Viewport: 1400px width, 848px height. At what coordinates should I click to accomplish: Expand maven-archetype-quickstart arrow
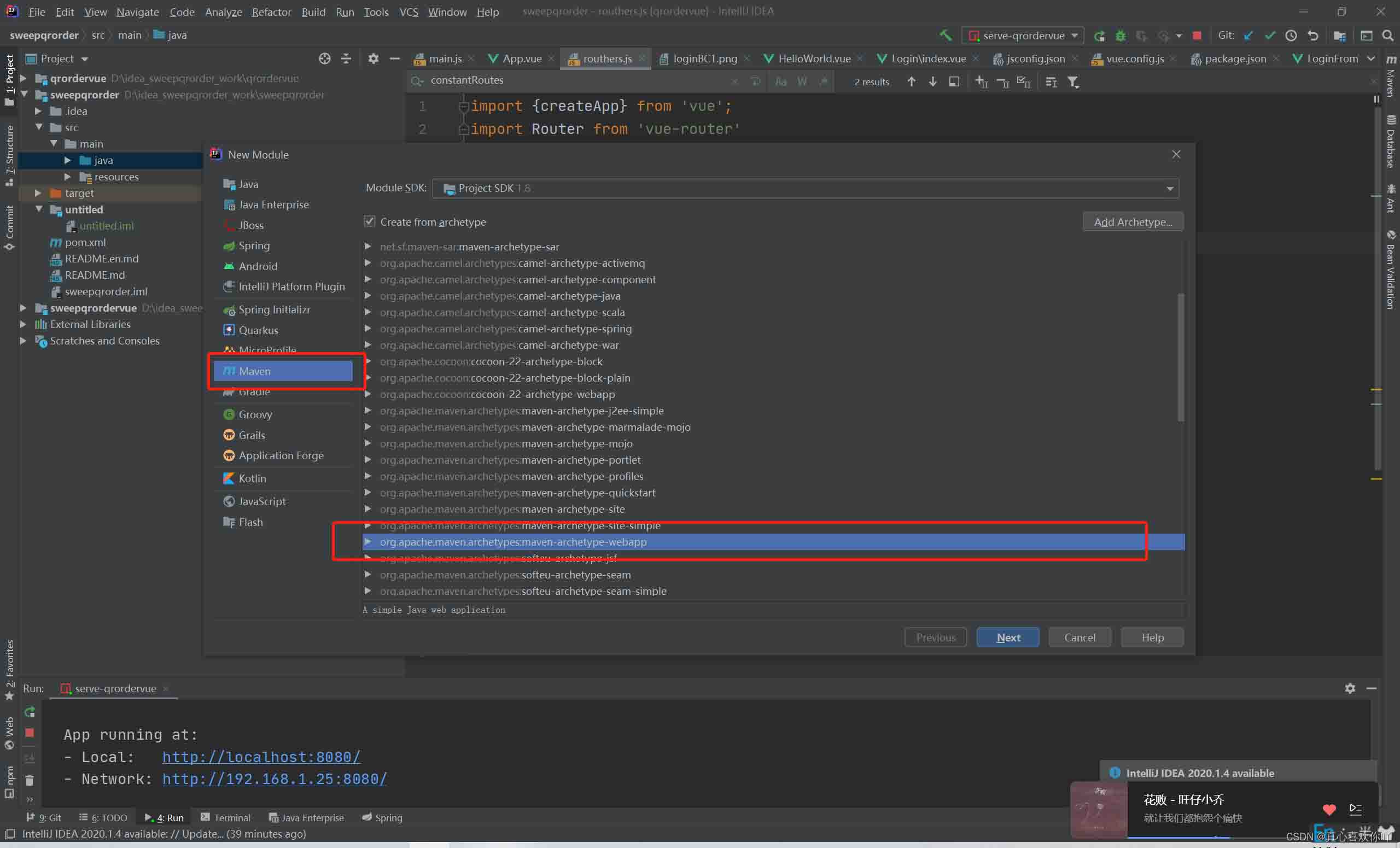[x=367, y=493]
